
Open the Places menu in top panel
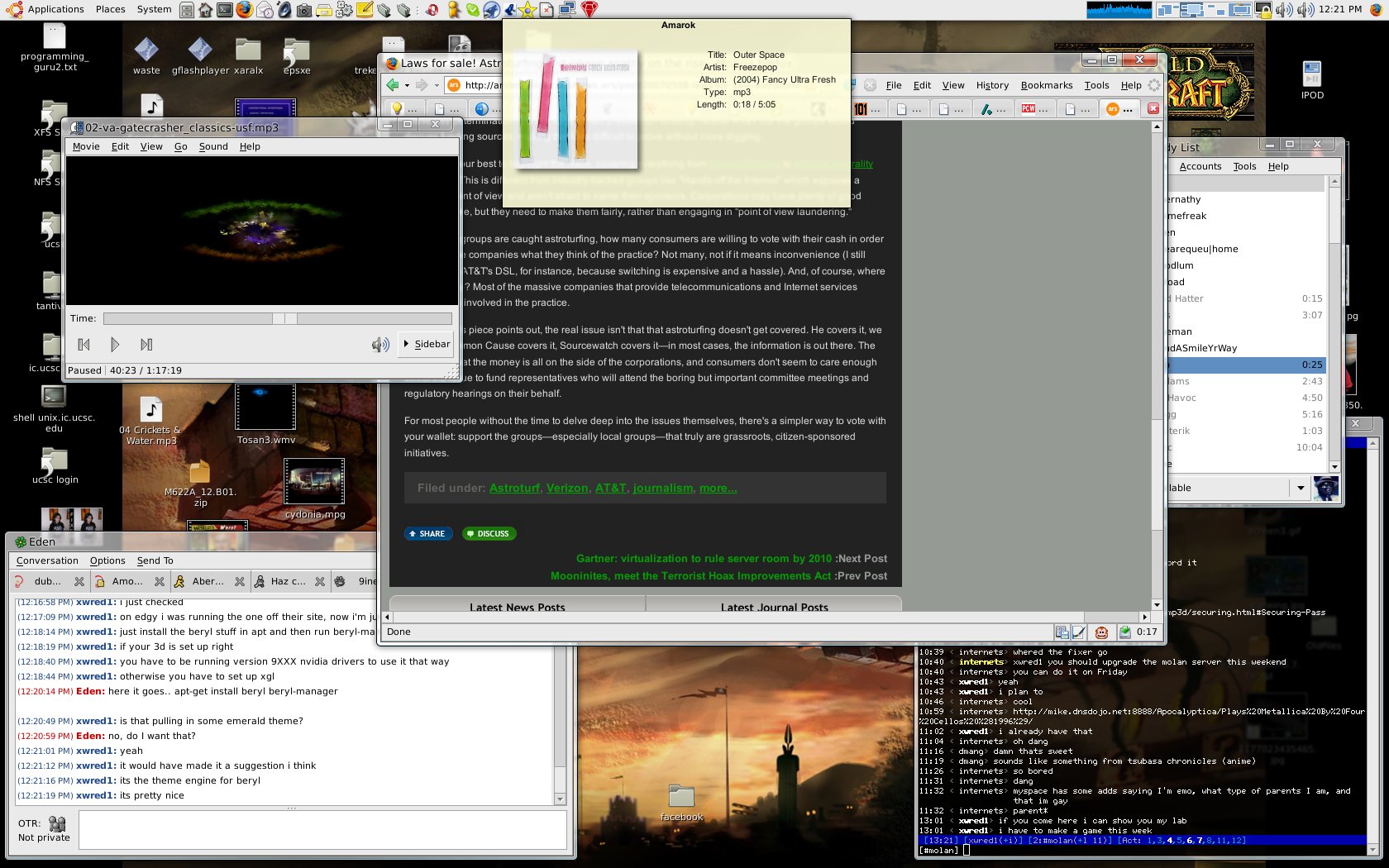coord(110,9)
